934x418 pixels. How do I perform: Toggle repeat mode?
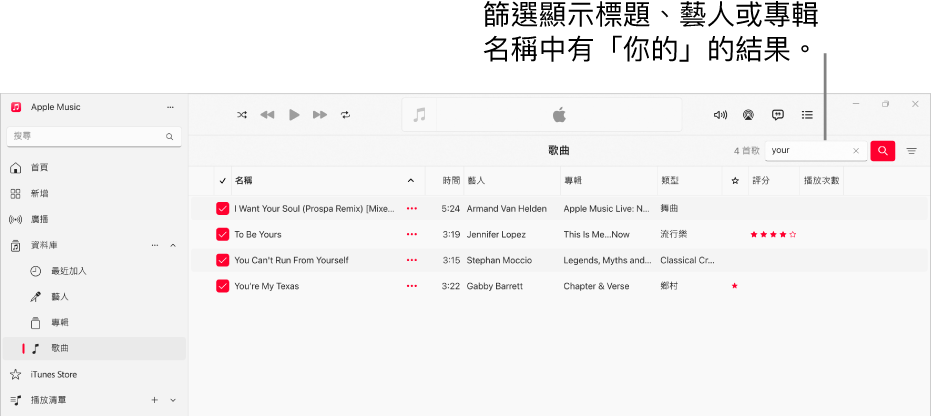[345, 115]
